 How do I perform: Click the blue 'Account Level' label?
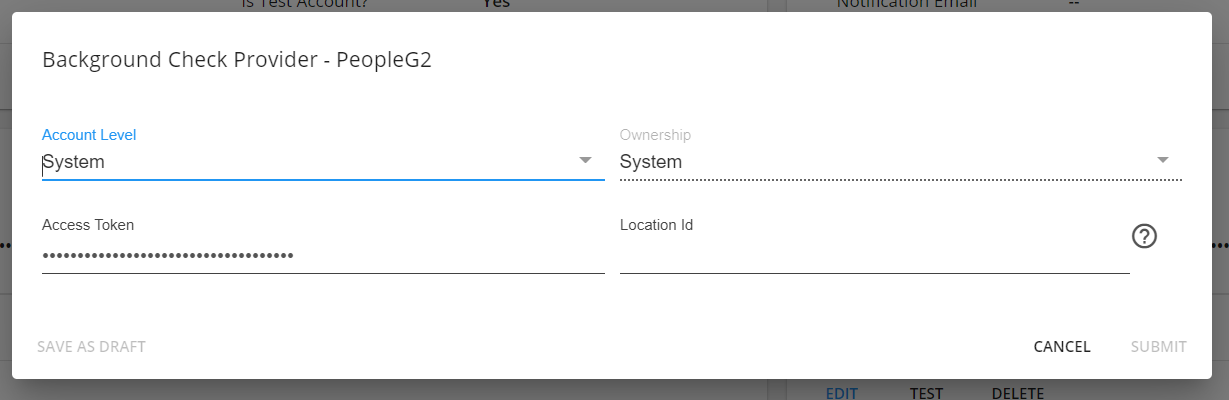pos(89,134)
